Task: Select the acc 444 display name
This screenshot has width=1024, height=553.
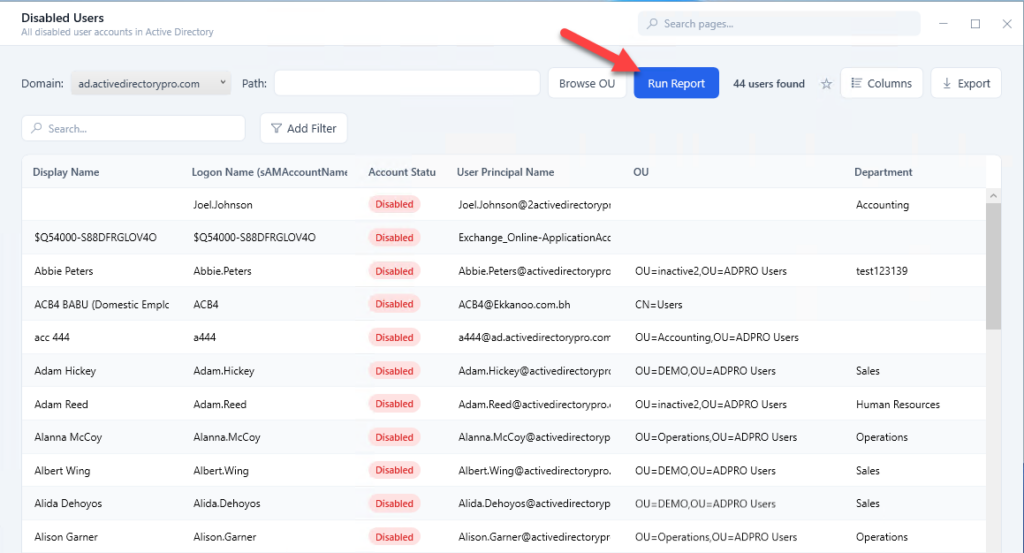Action: pos(52,338)
